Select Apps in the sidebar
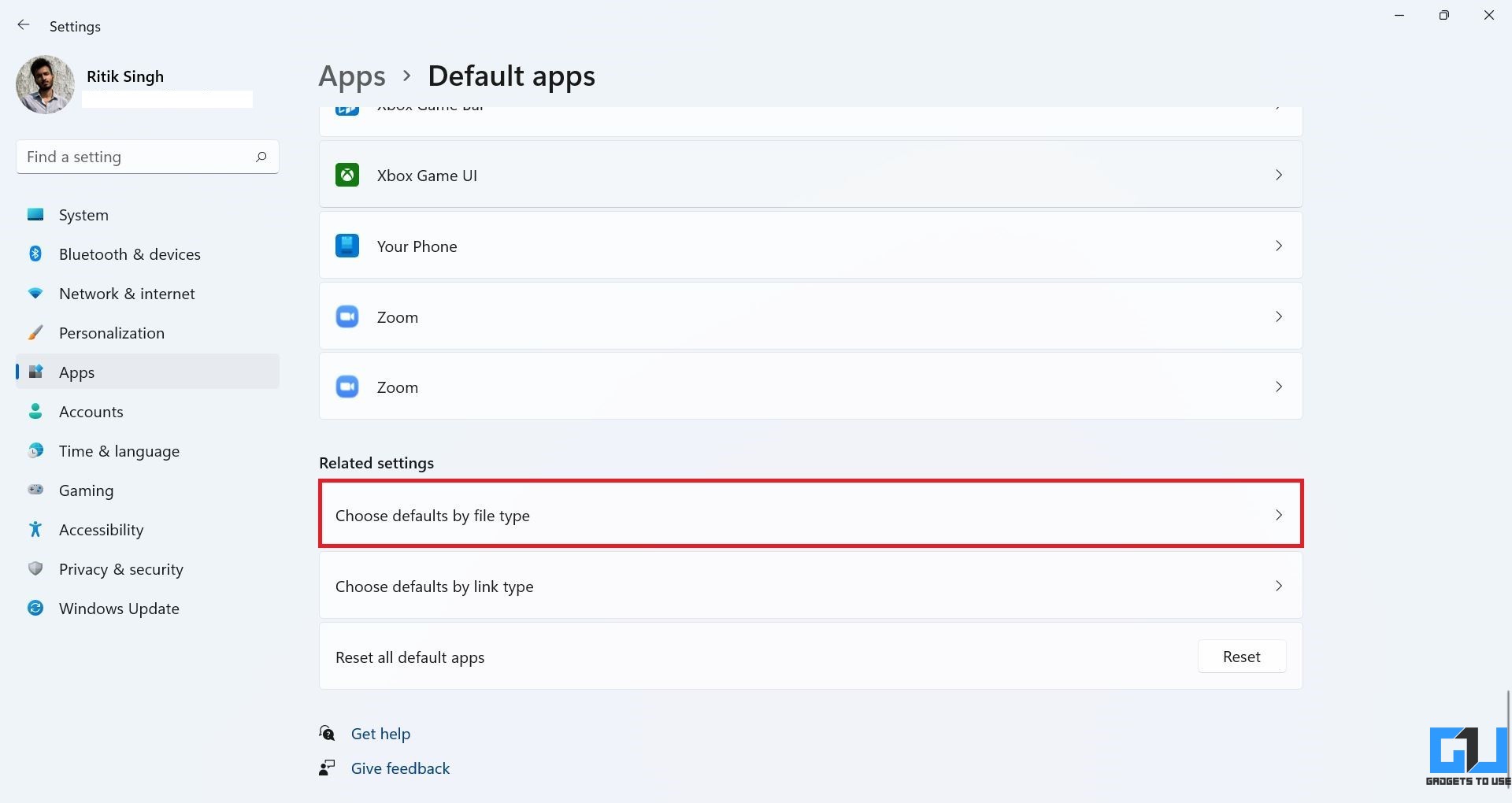The width and height of the screenshot is (1512, 803). point(147,372)
